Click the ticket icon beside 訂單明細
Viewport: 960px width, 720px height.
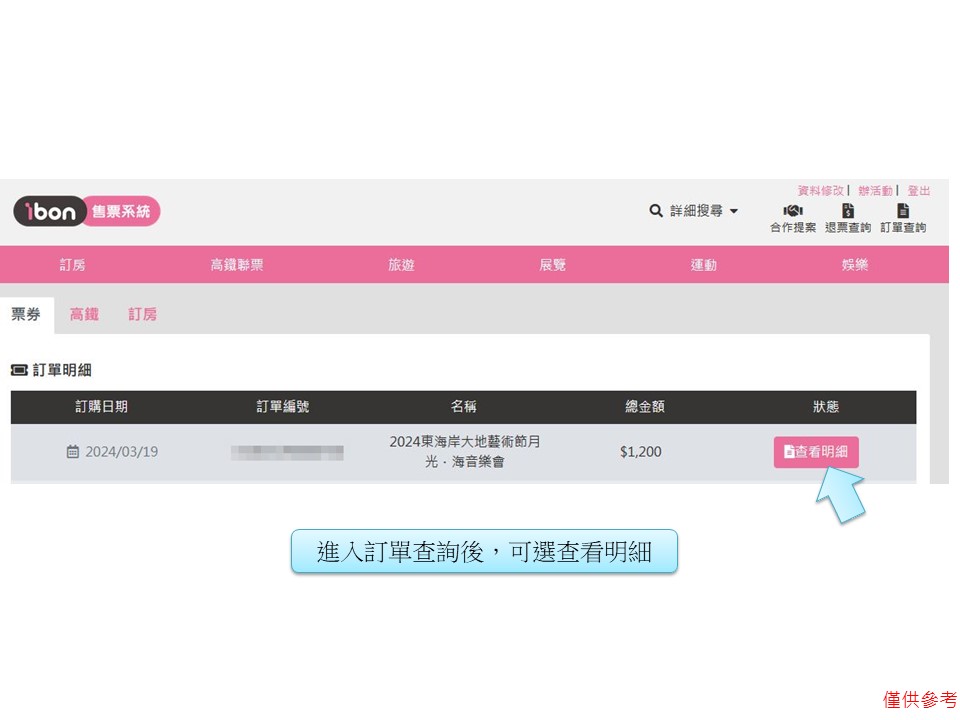[19, 370]
